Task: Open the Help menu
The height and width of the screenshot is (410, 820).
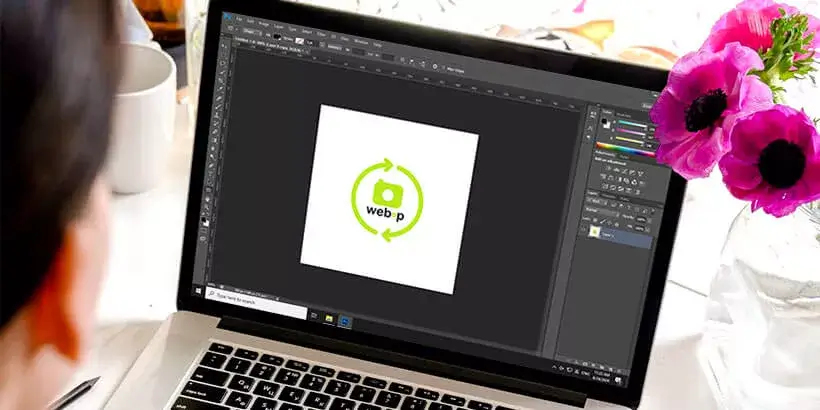Action: (x=377, y=44)
